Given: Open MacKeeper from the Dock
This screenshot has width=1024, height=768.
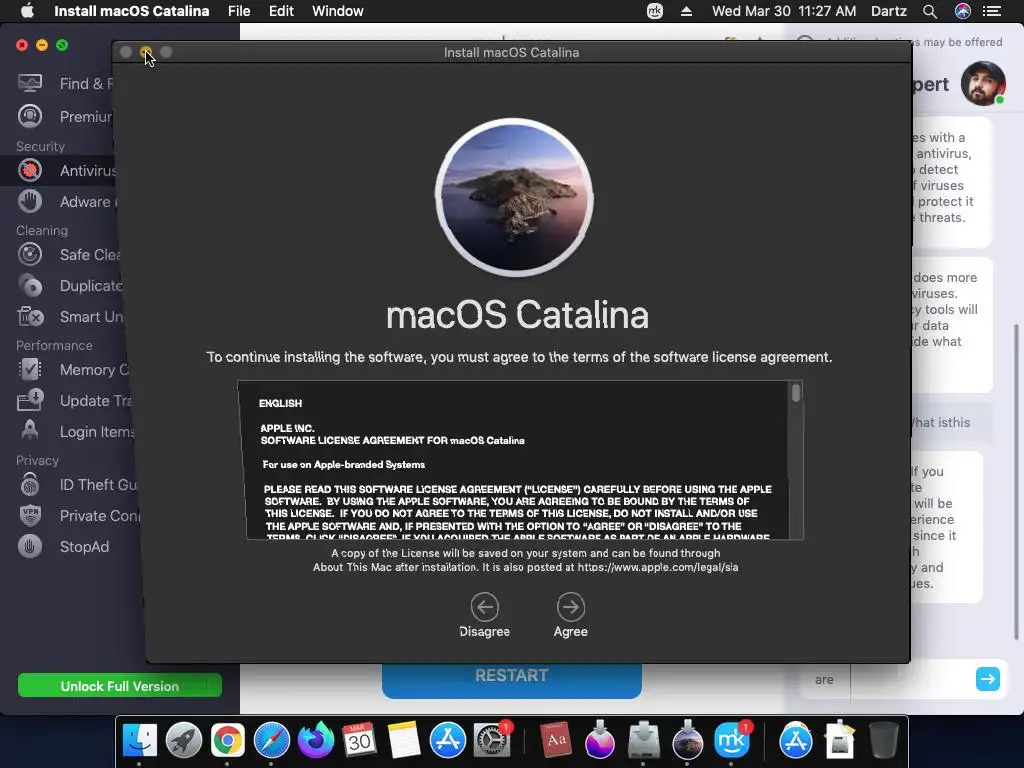Looking at the screenshot, I should pos(731,741).
